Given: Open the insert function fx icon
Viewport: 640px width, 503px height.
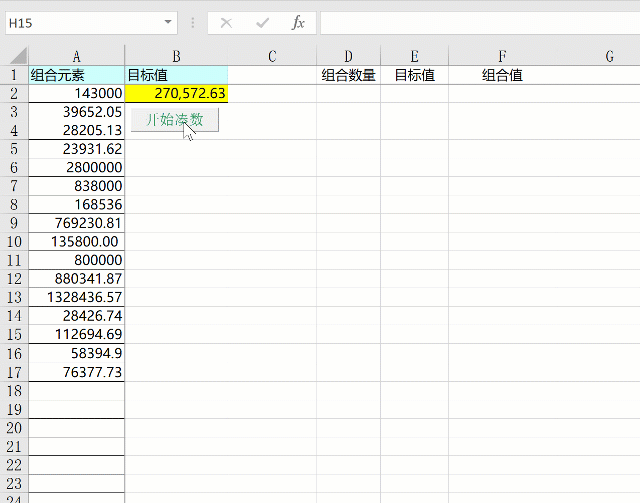Looking at the screenshot, I should (298, 23).
